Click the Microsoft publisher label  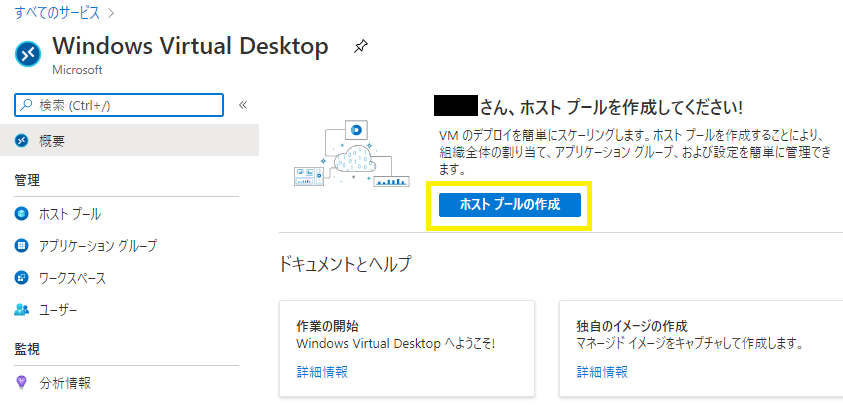(x=77, y=70)
